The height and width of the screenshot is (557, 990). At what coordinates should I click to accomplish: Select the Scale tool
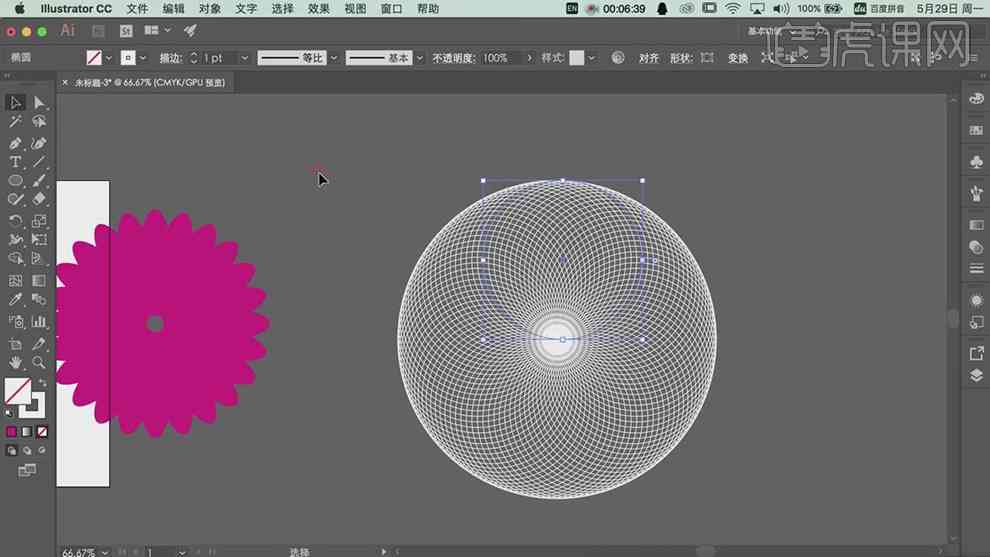[39, 221]
